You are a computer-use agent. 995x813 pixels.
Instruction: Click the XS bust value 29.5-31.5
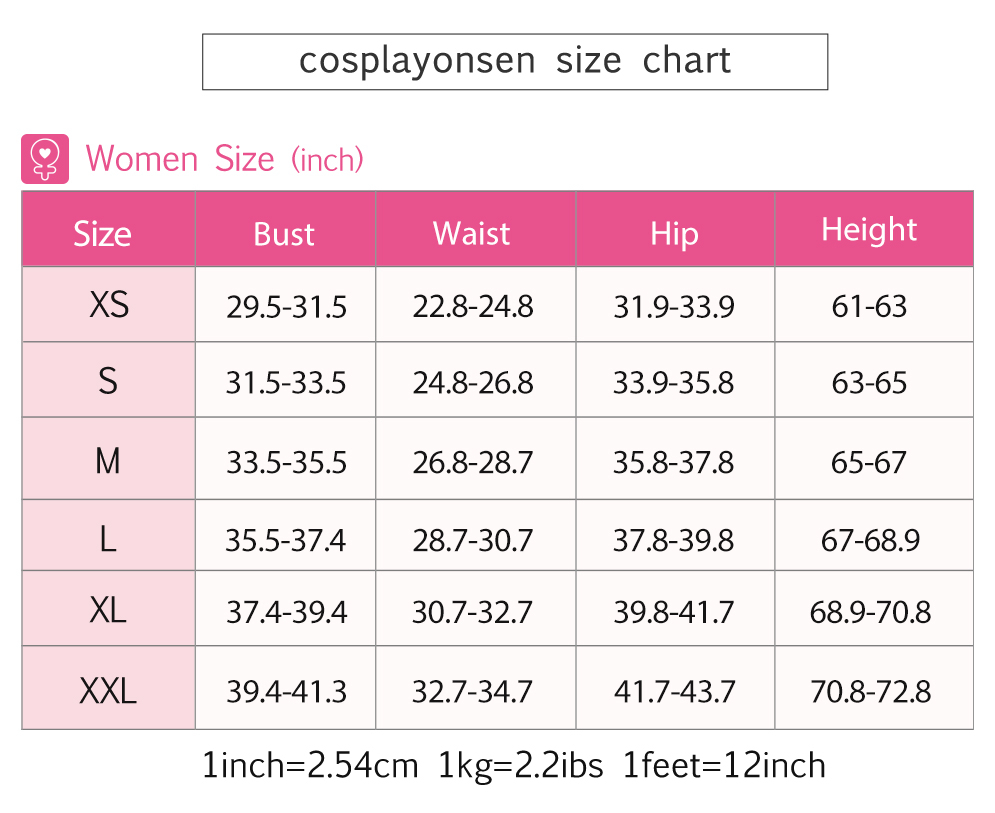tap(286, 308)
